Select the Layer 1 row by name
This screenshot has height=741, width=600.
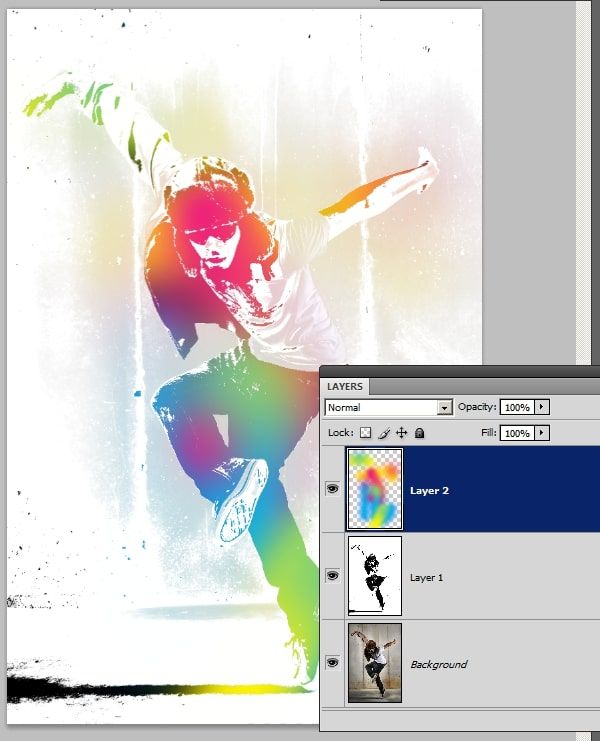[x=426, y=577]
